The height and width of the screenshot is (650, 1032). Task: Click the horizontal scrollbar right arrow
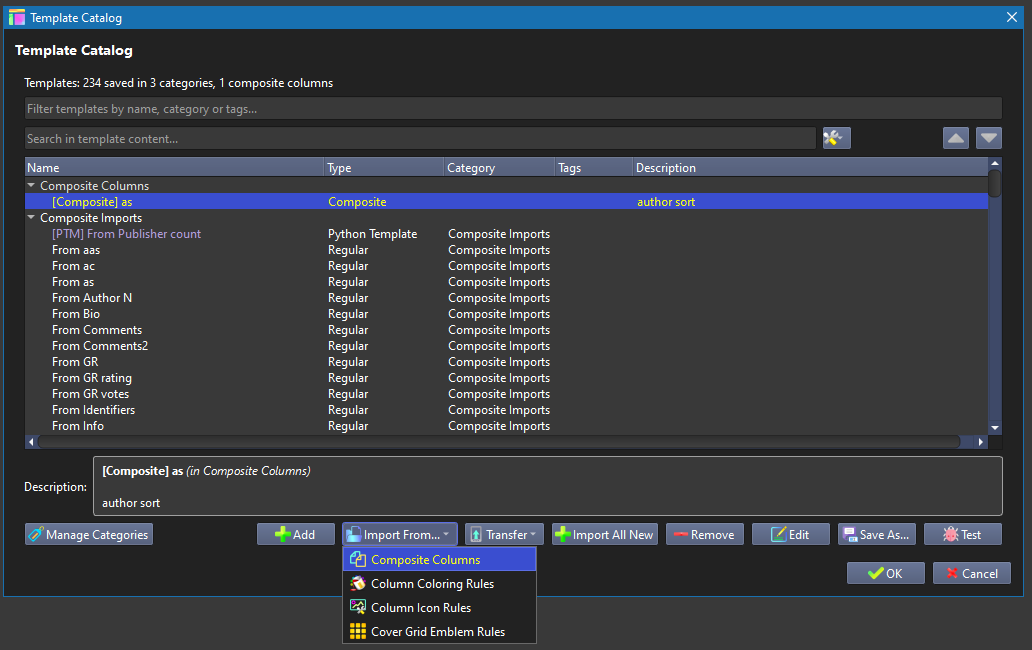pyautogui.click(x=981, y=442)
